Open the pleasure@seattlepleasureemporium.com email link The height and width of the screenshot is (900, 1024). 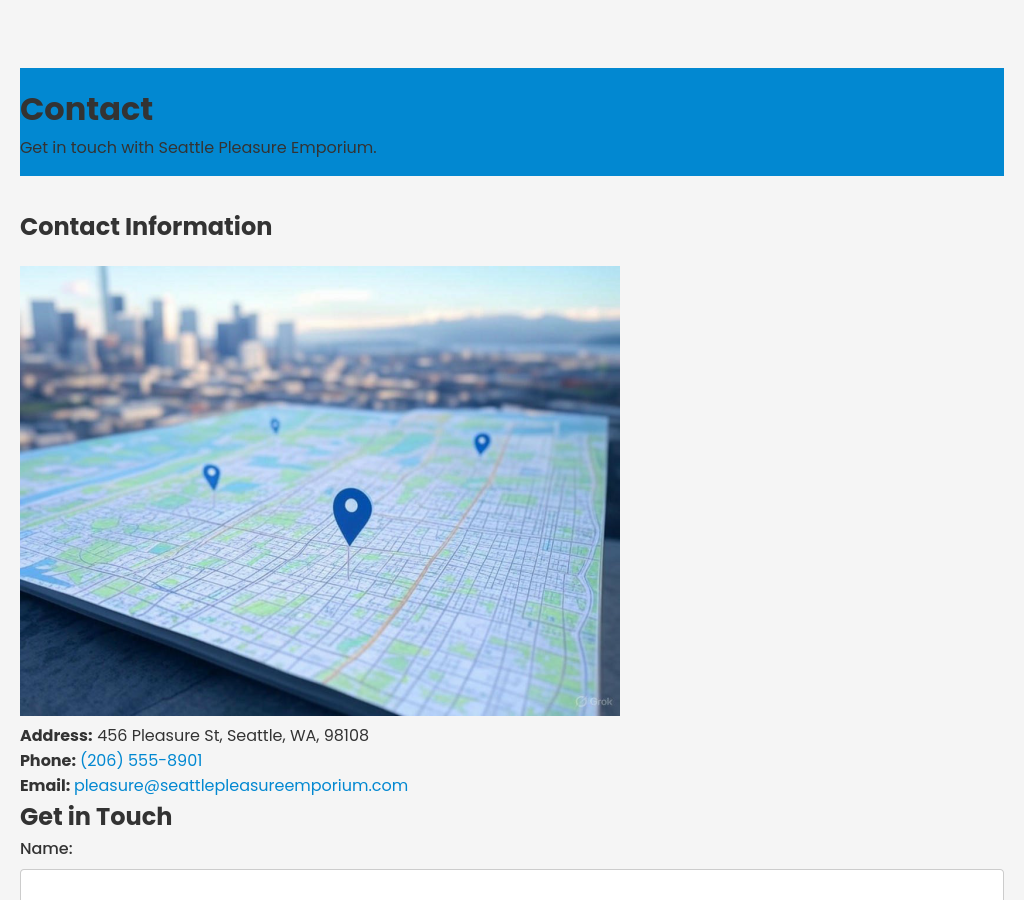pos(241,785)
